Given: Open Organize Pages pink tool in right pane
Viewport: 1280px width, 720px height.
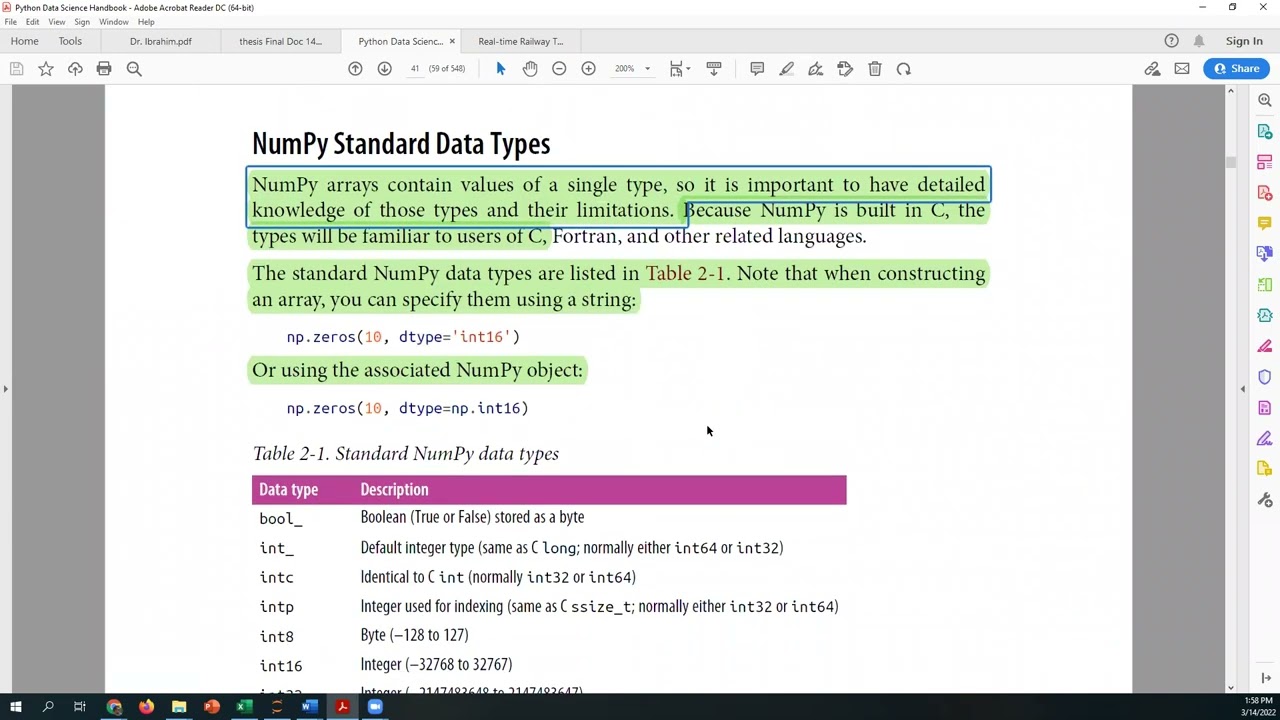Looking at the screenshot, I should 1265,162.
